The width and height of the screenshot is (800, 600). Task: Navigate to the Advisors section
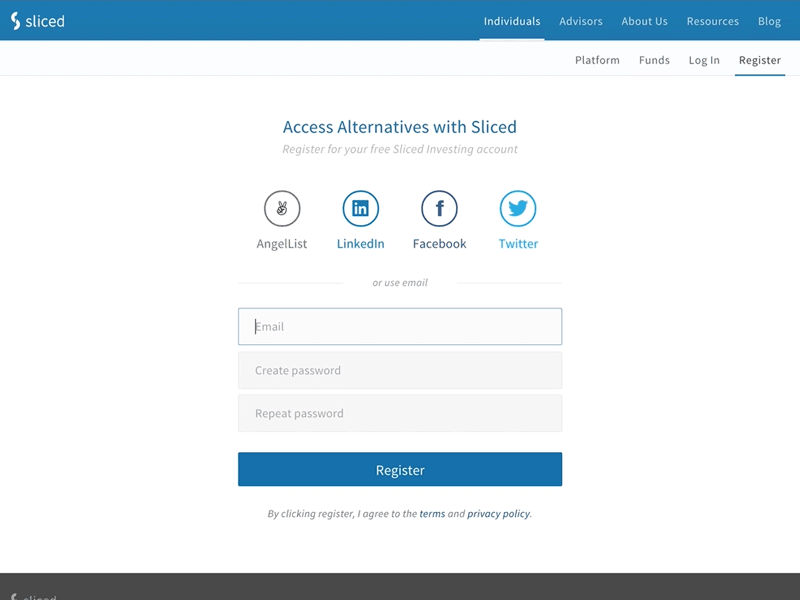click(x=580, y=20)
